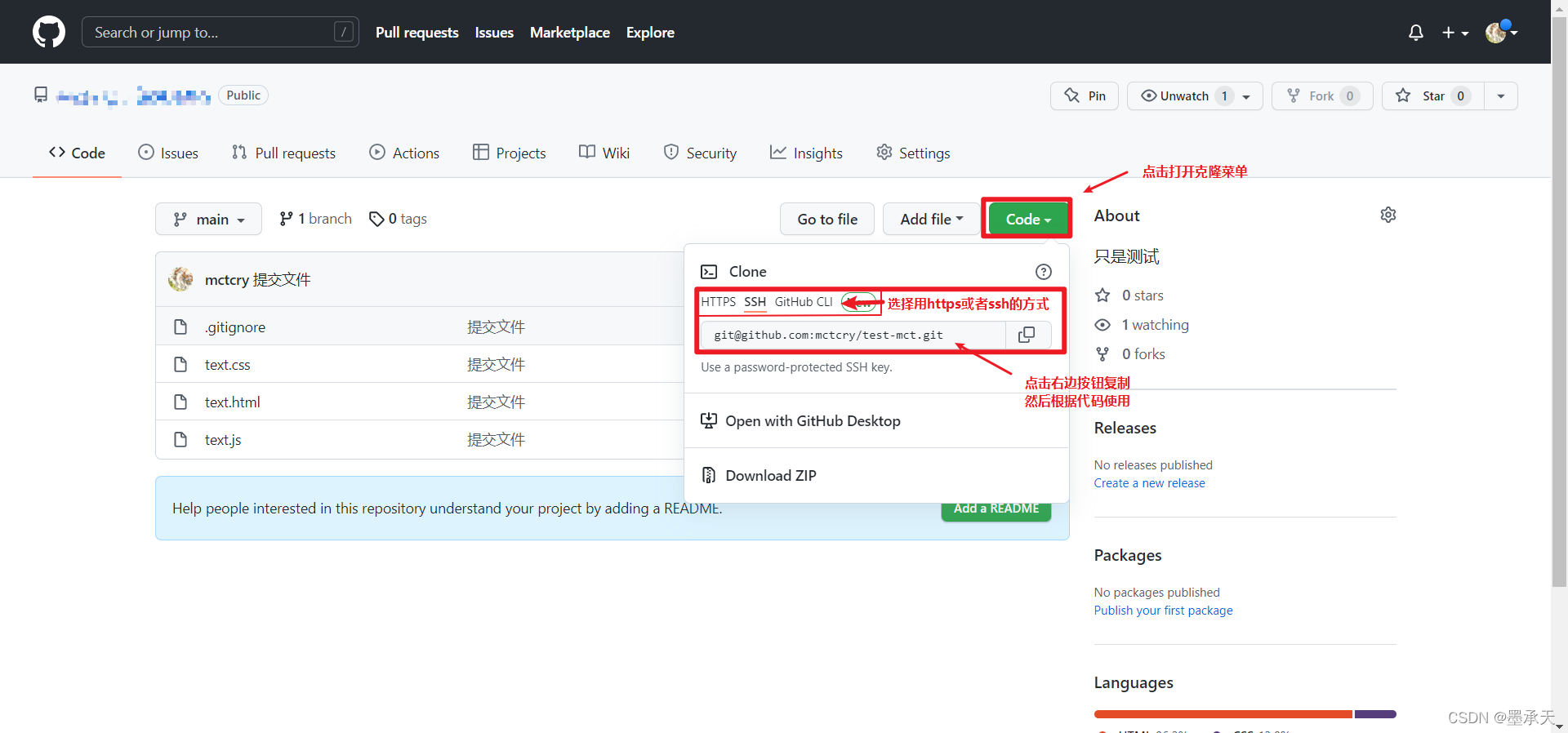This screenshot has width=1568, height=733.
Task: Open the user avatar menu
Action: pyautogui.click(x=1501, y=32)
